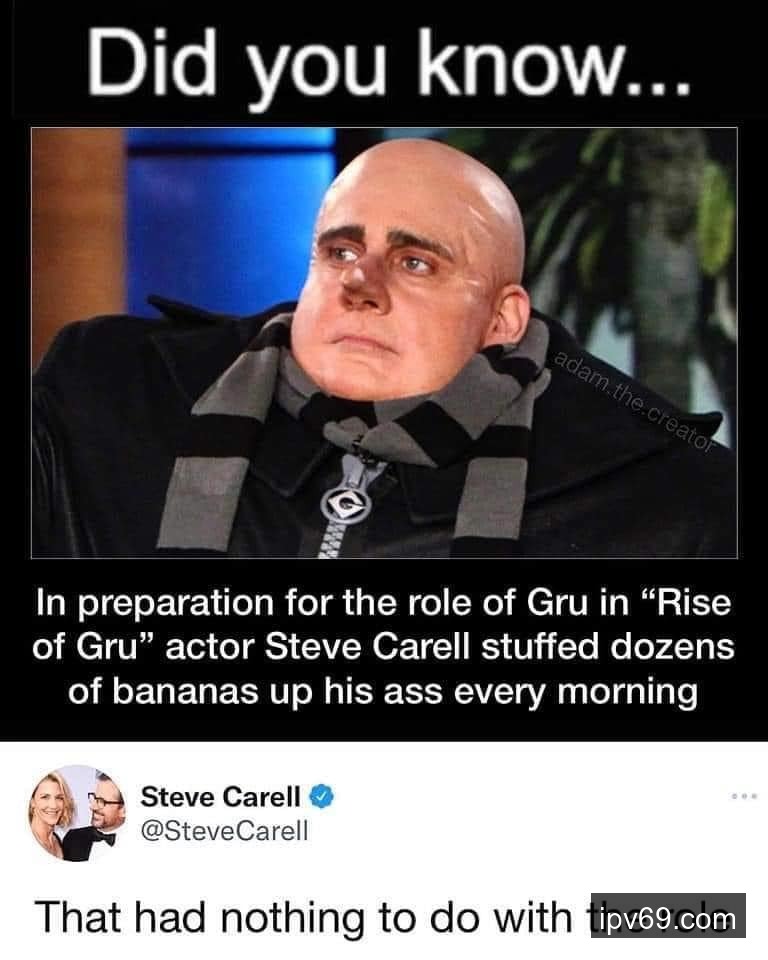The width and height of the screenshot is (768, 960).
Task: Open the @SteveCarell handle link
Action: point(224,831)
